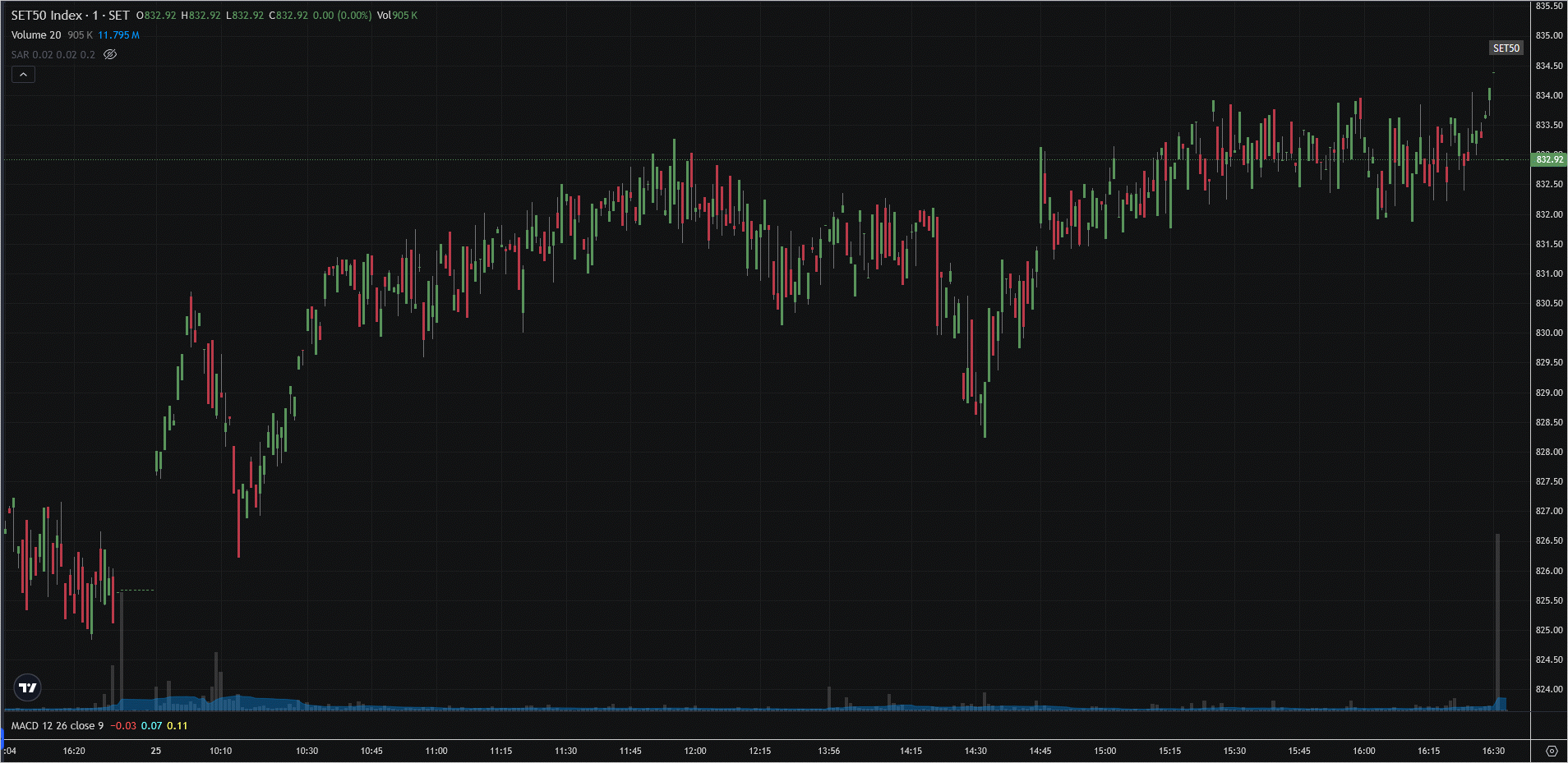Click the red -0.03 MACD histogram value

(x=123, y=726)
